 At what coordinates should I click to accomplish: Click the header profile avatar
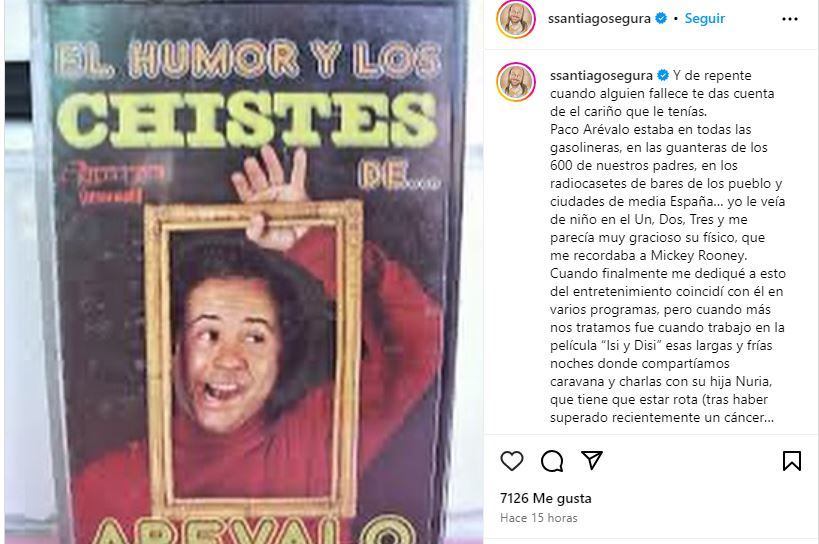(x=516, y=19)
